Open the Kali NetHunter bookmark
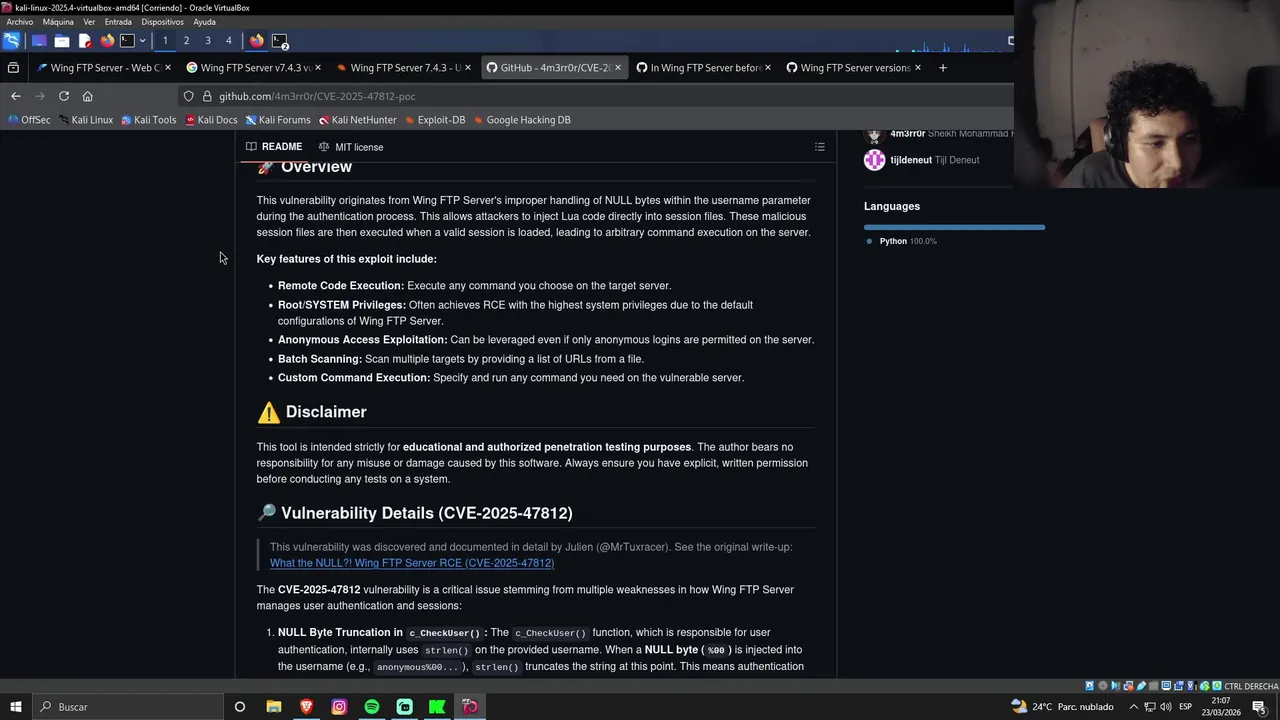 (x=358, y=120)
